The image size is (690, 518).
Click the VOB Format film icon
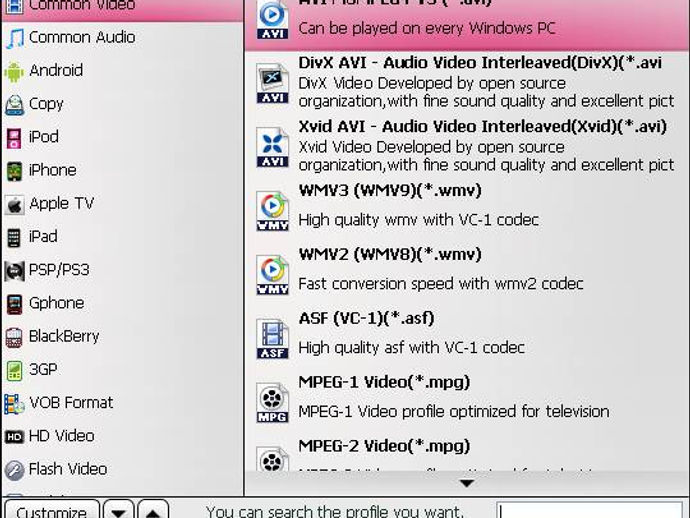pyautogui.click(x=15, y=404)
